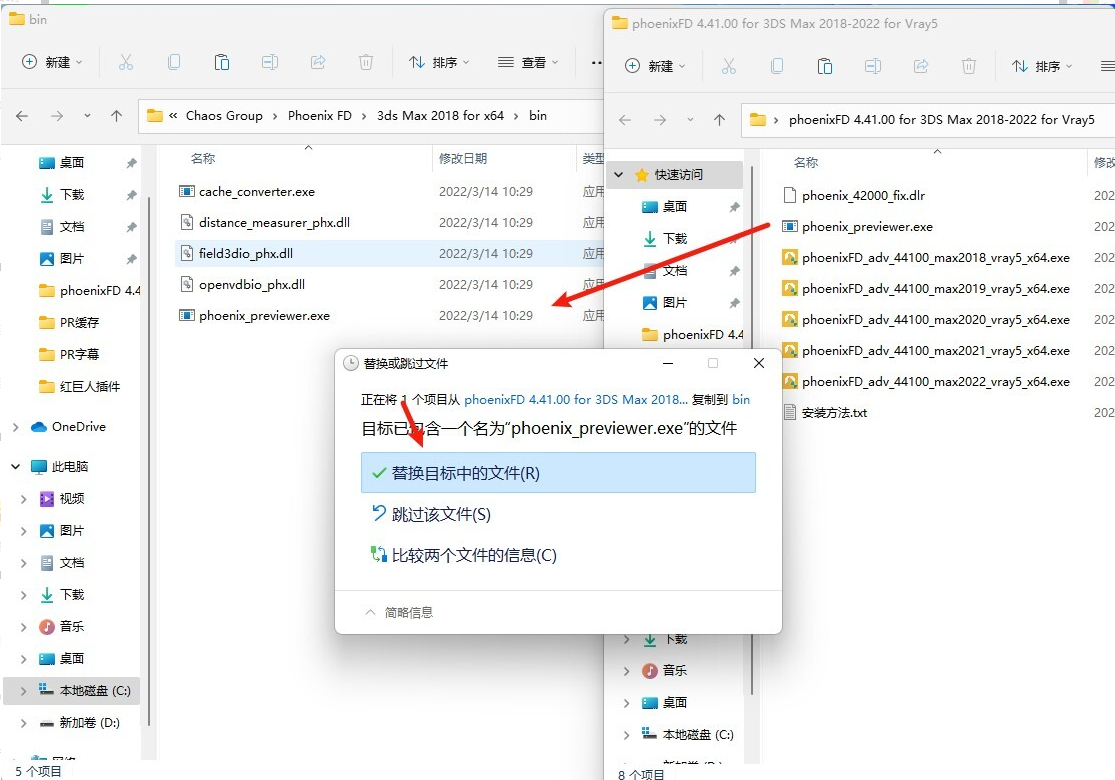Go back in the phoenixFD window

[625, 120]
